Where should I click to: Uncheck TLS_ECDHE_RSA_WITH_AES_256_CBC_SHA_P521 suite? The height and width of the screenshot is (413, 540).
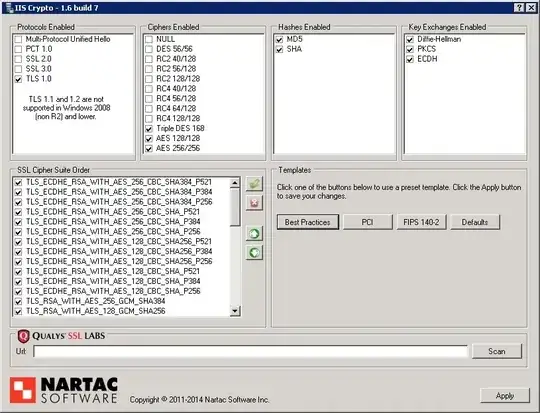click(x=18, y=212)
